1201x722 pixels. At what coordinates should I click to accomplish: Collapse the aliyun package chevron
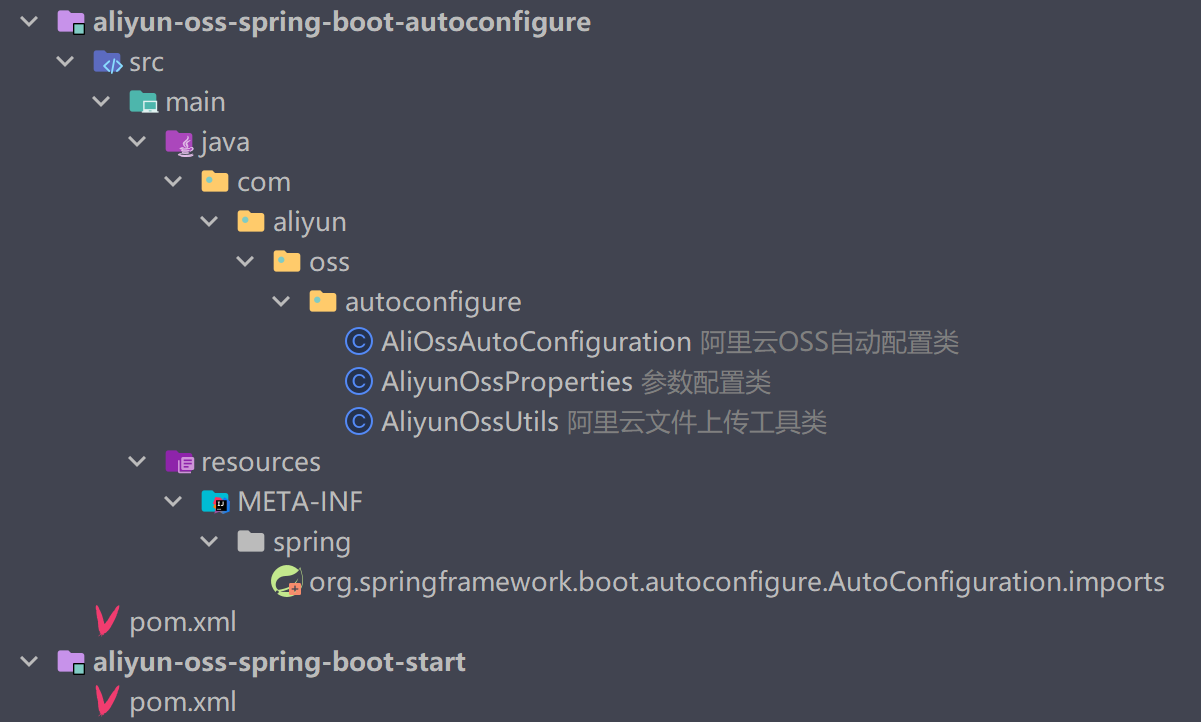pos(209,222)
